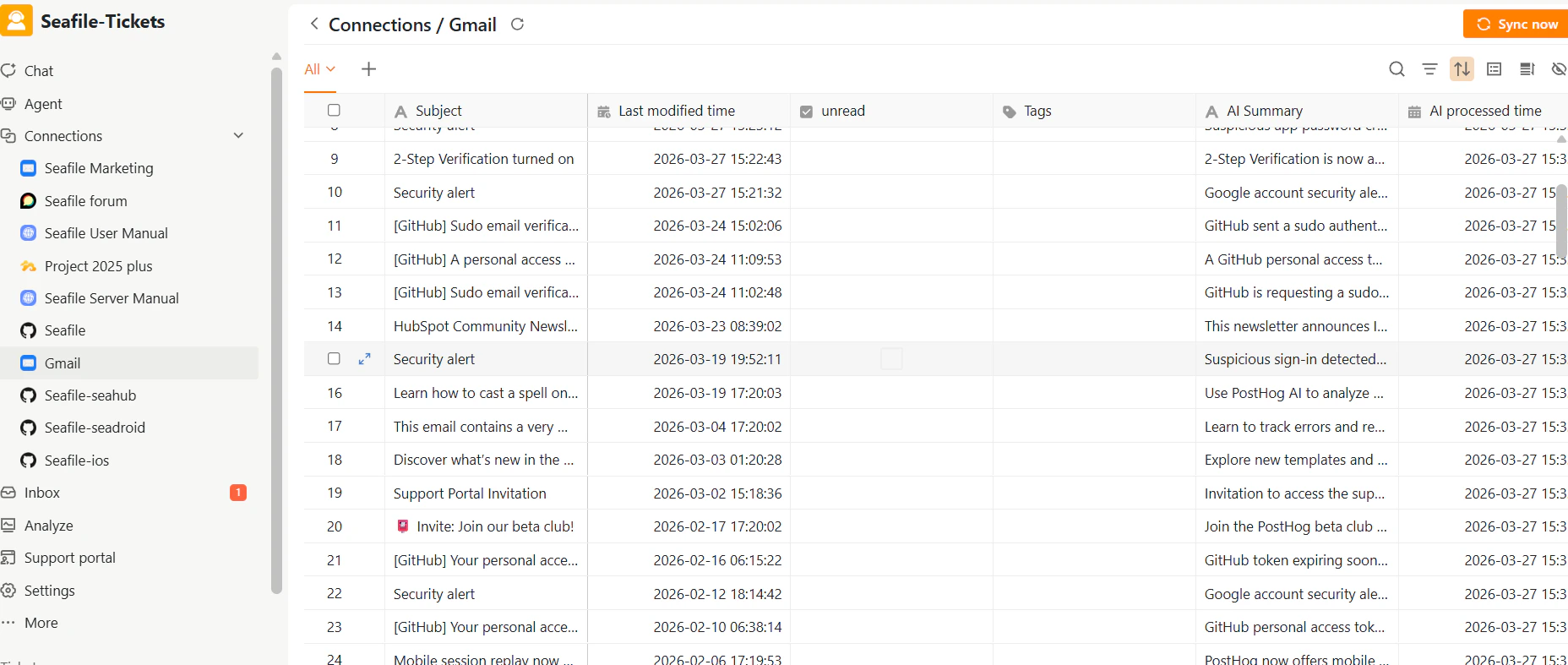Click the unread column header

tap(891, 111)
